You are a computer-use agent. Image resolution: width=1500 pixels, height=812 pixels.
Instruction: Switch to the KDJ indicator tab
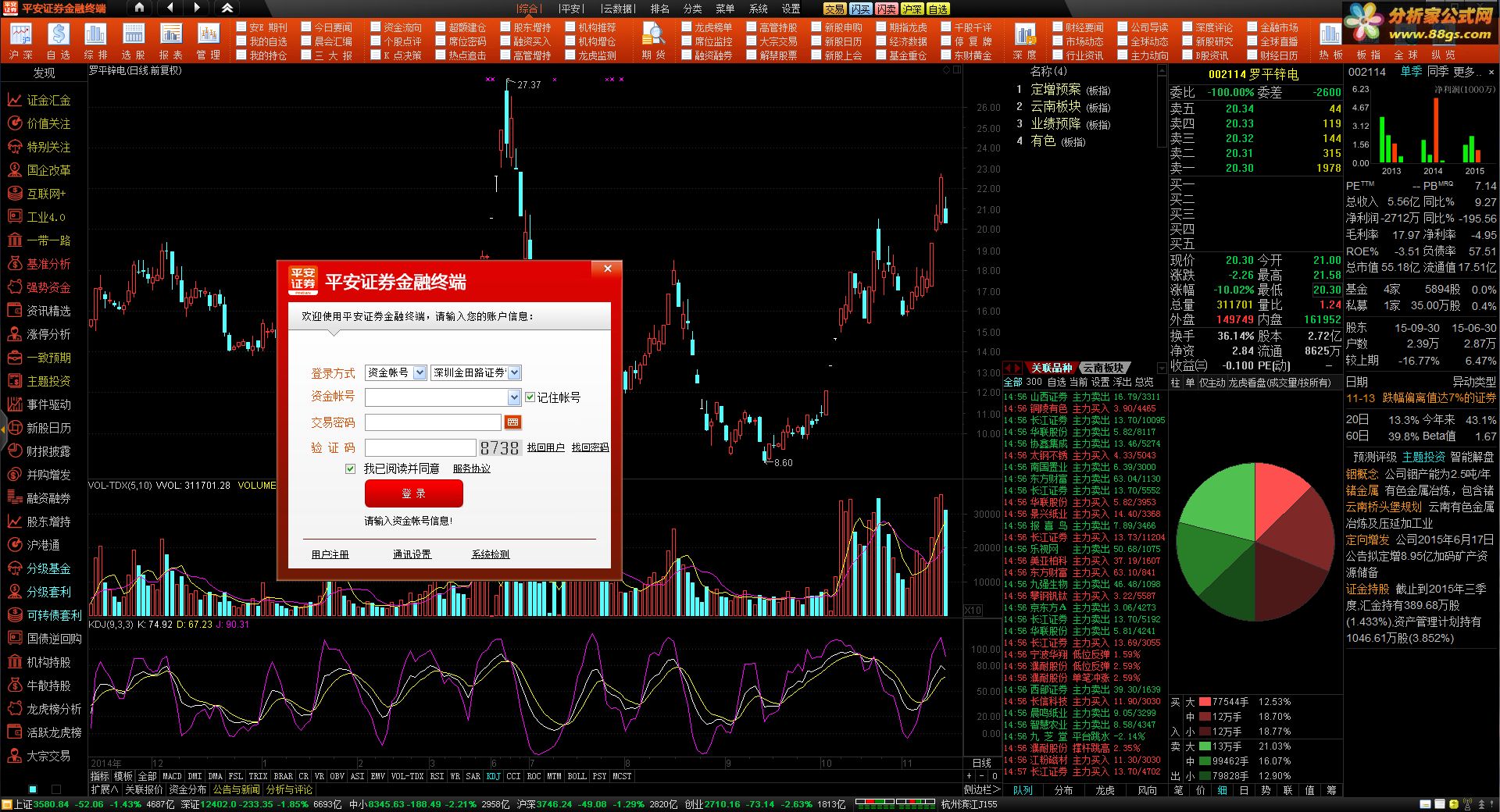coord(493,776)
